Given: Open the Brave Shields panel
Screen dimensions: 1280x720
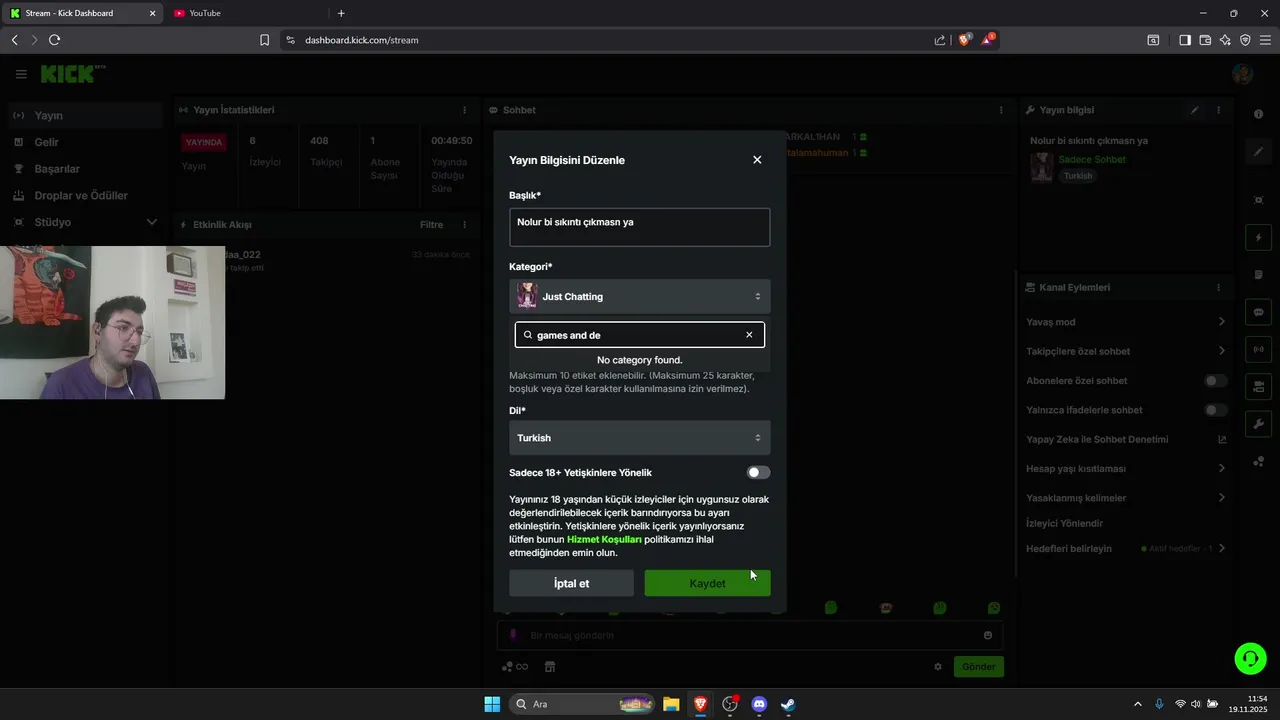Looking at the screenshot, I should pyautogui.click(x=965, y=40).
